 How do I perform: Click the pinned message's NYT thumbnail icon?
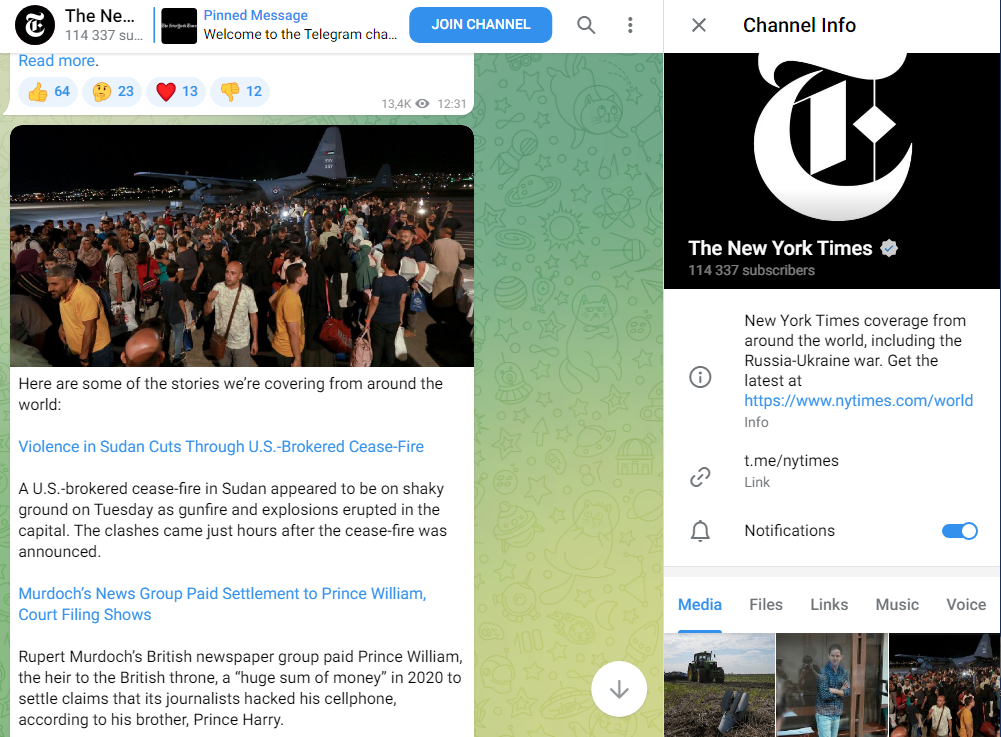pyautogui.click(x=179, y=25)
